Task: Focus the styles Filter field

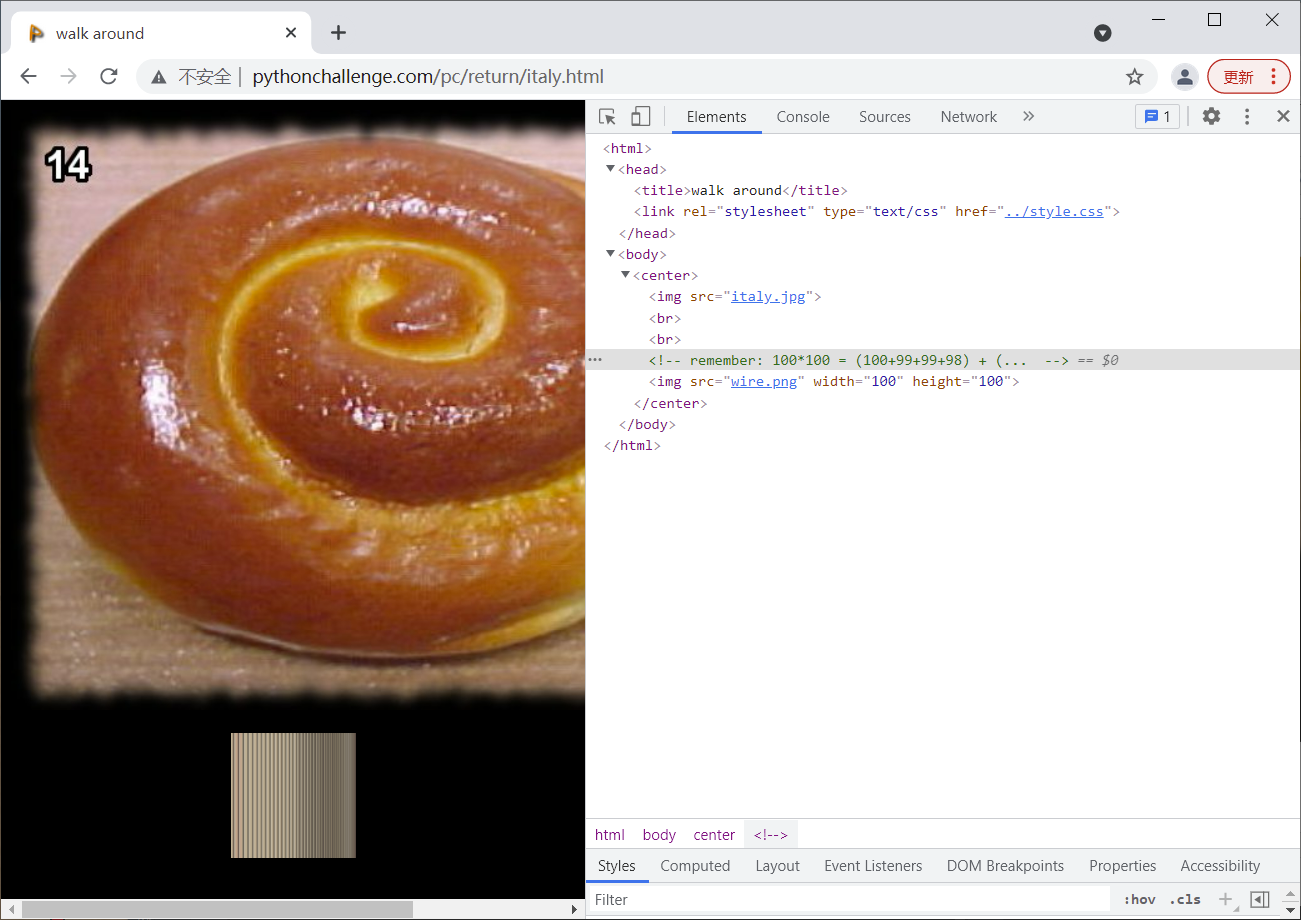Action: [x=850, y=900]
